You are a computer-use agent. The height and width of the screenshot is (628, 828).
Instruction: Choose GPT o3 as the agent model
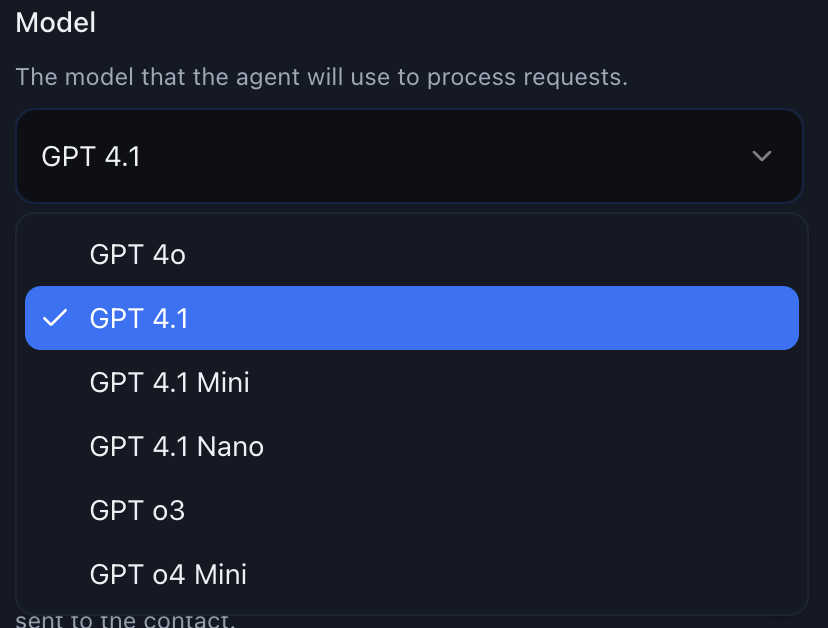[x=137, y=510]
